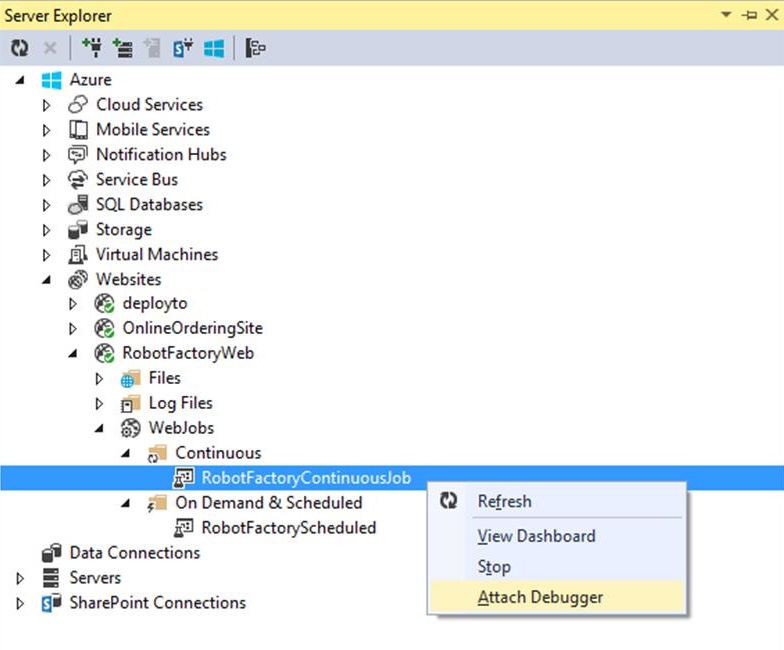This screenshot has width=784, height=650.
Task: Select View Dashboard in context menu
Action: click(x=536, y=536)
